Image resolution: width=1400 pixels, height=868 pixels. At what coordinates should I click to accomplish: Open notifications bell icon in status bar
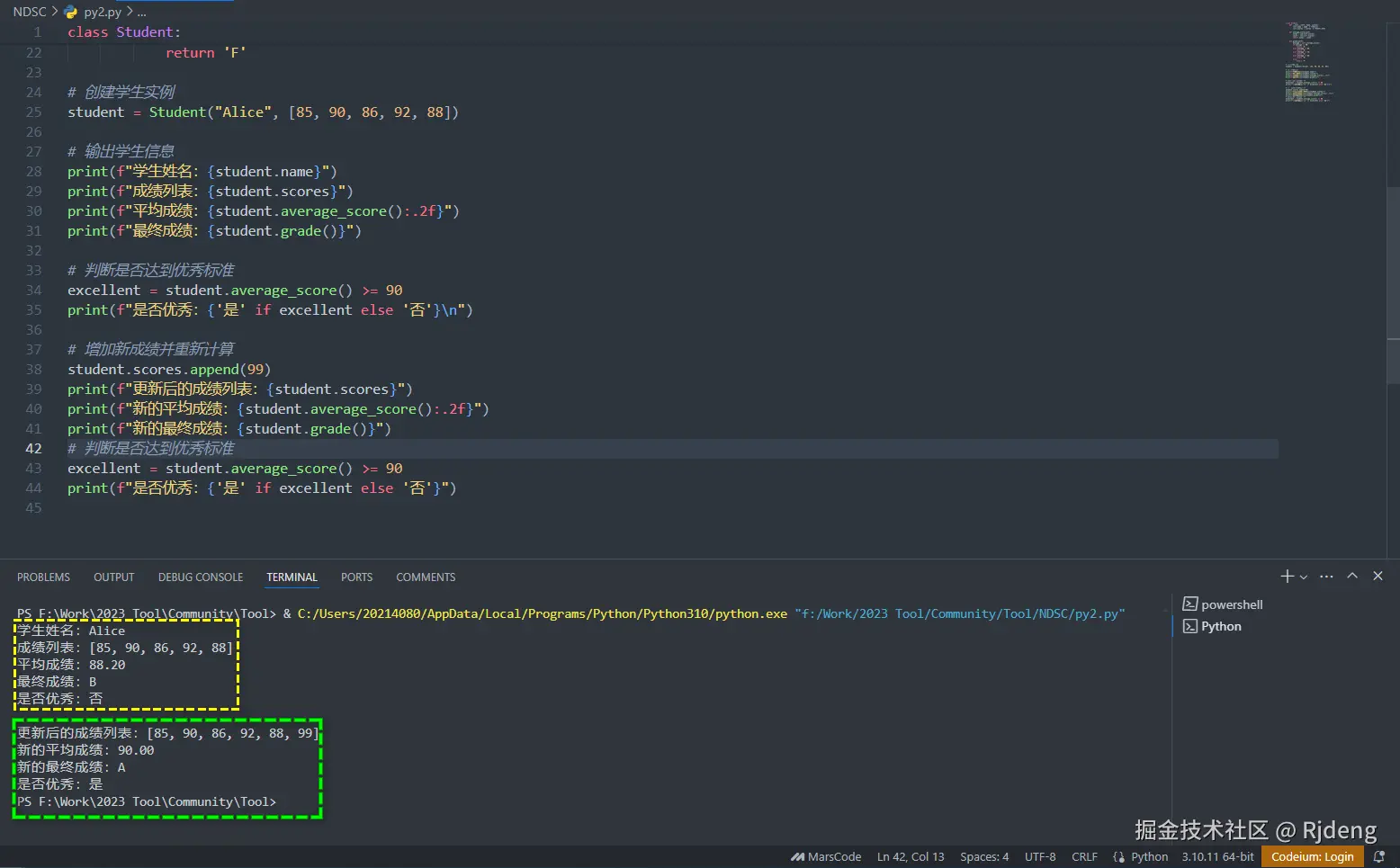(x=1378, y=857)
